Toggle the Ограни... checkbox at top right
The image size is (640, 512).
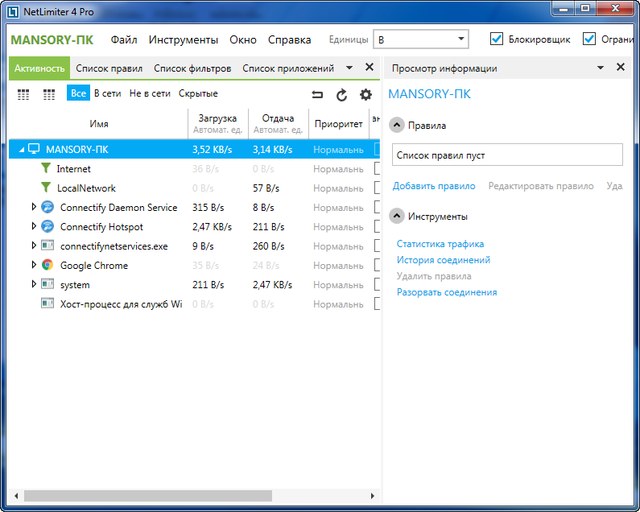coord(589,39)
